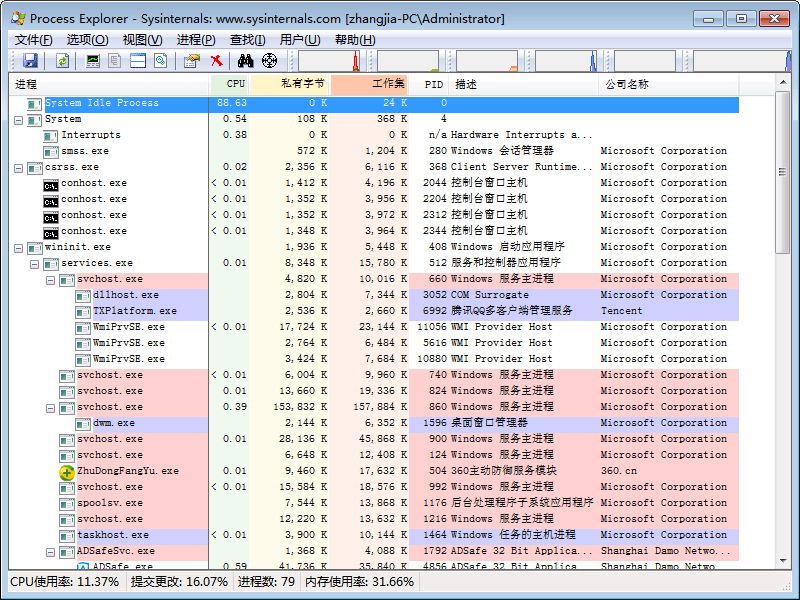
Task: Sort by the 描述 column header
Action: click(523, 84)
